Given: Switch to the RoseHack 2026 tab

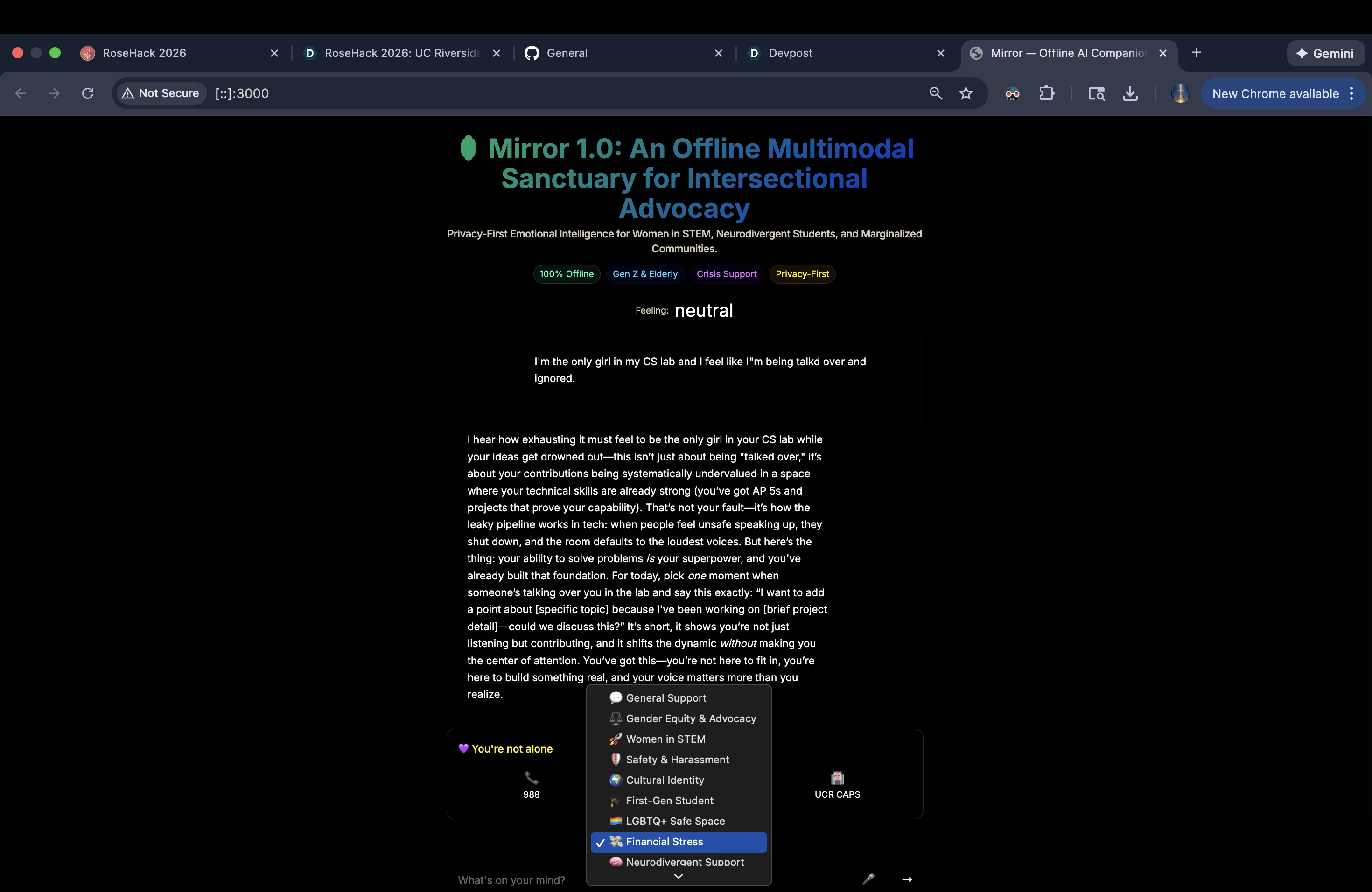Looking at the screenshot, I should (144, 53).
